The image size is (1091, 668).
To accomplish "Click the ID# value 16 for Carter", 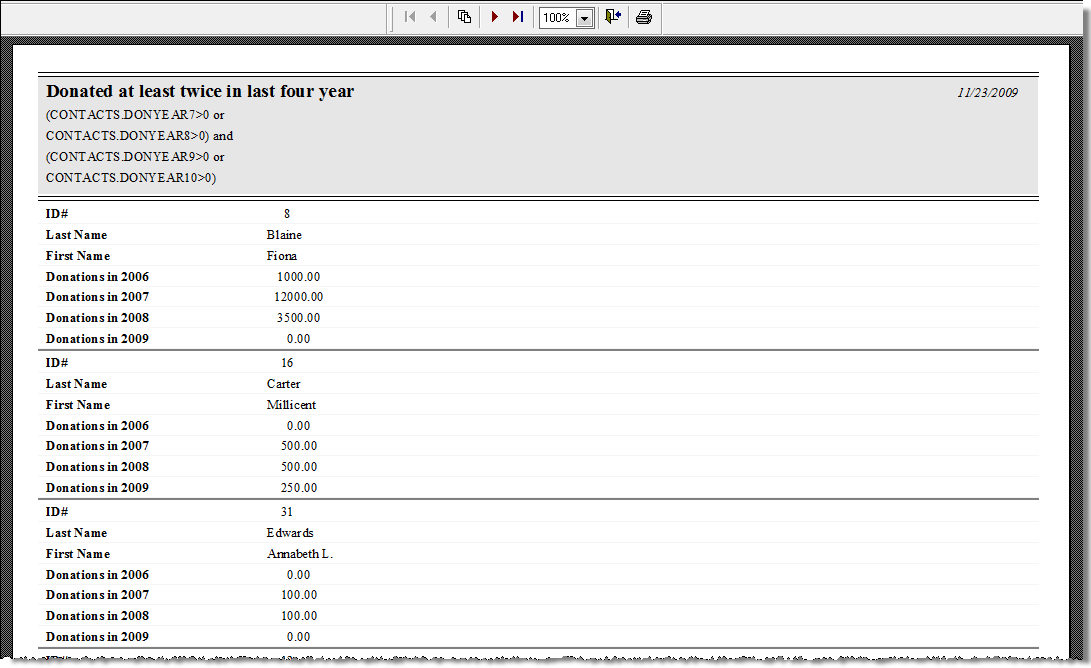I will (x=287, y=363).
